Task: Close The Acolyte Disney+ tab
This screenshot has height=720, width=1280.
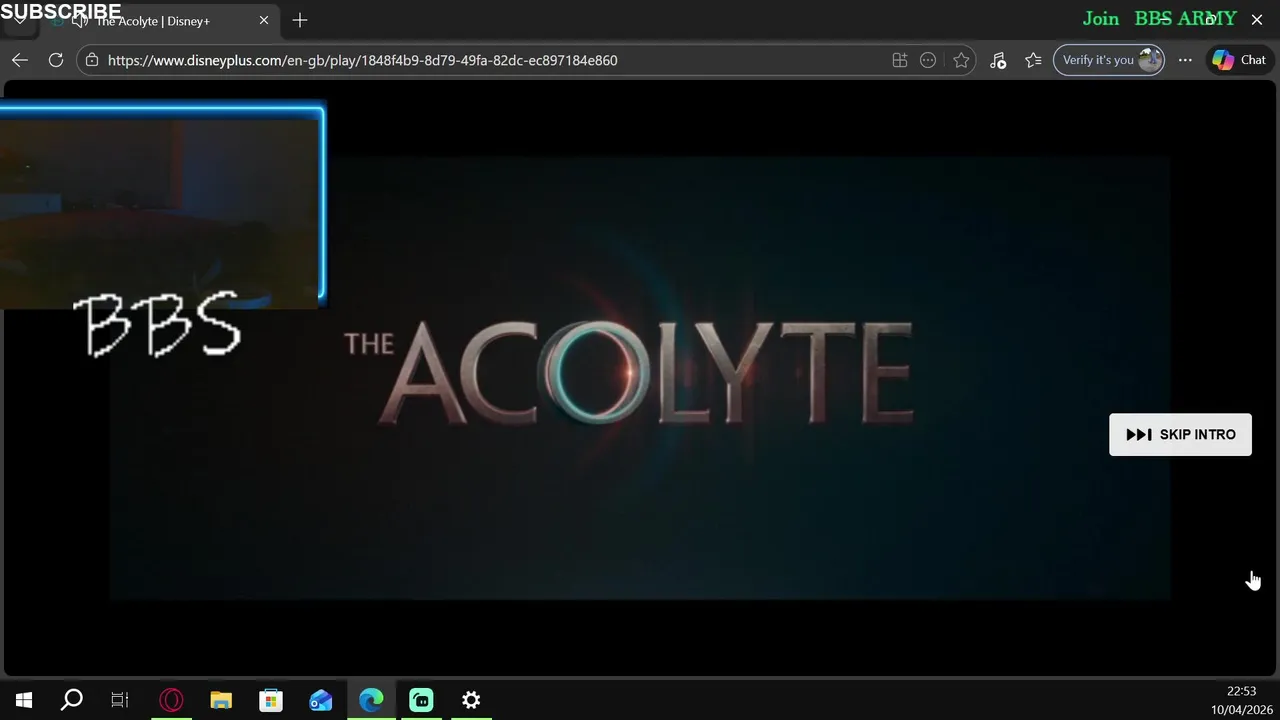Action: click(264, 20)
